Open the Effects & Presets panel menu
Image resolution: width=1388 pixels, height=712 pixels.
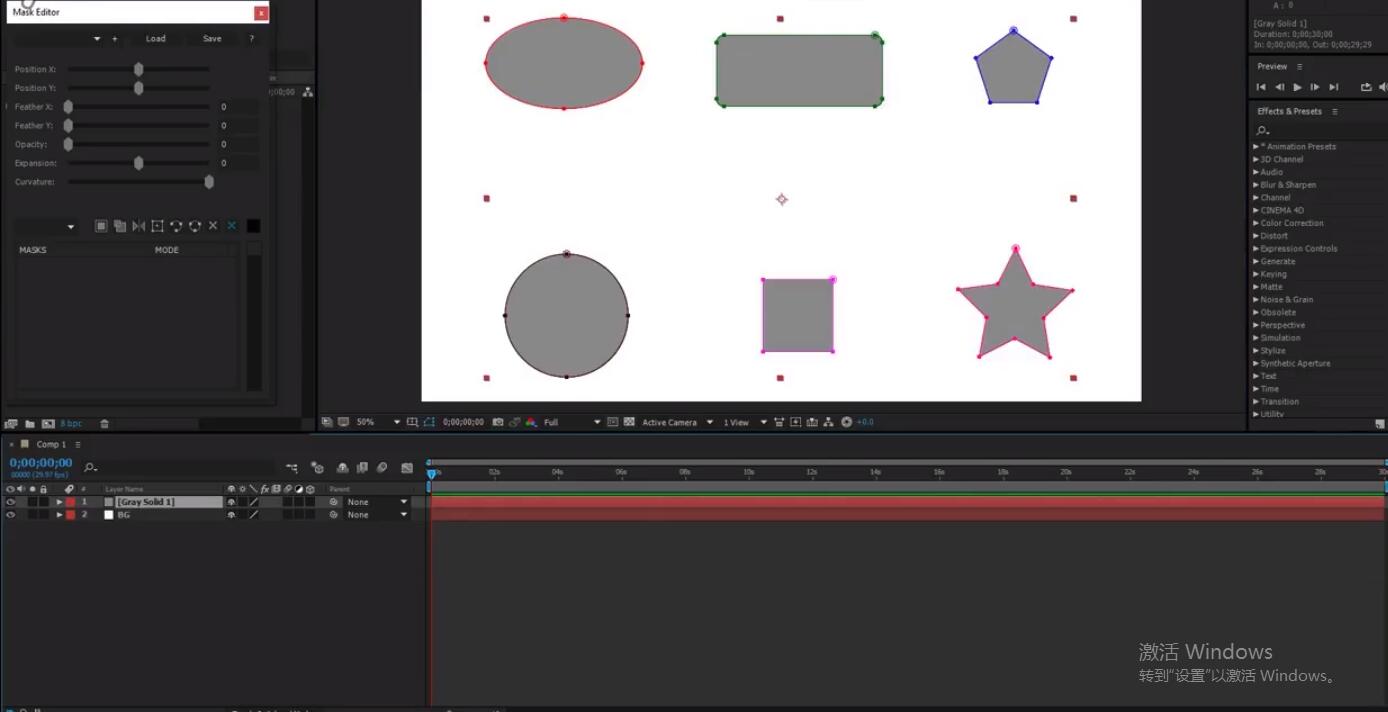coord(1334,111)
